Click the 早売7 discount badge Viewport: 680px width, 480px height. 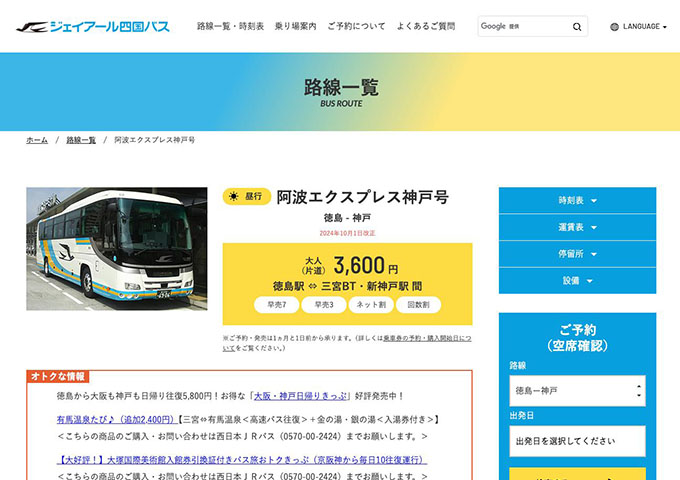click(x=276, y=303)
